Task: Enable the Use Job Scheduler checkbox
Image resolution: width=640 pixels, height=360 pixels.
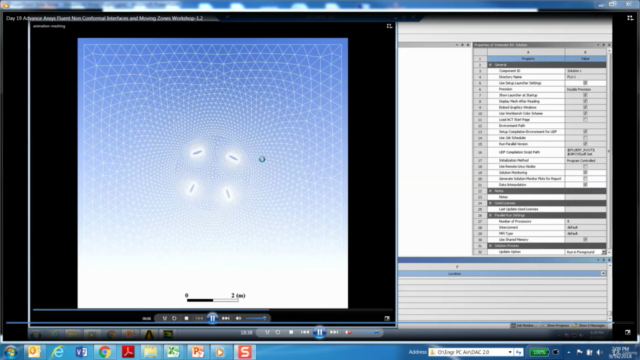Action: (x=585, y=138)
